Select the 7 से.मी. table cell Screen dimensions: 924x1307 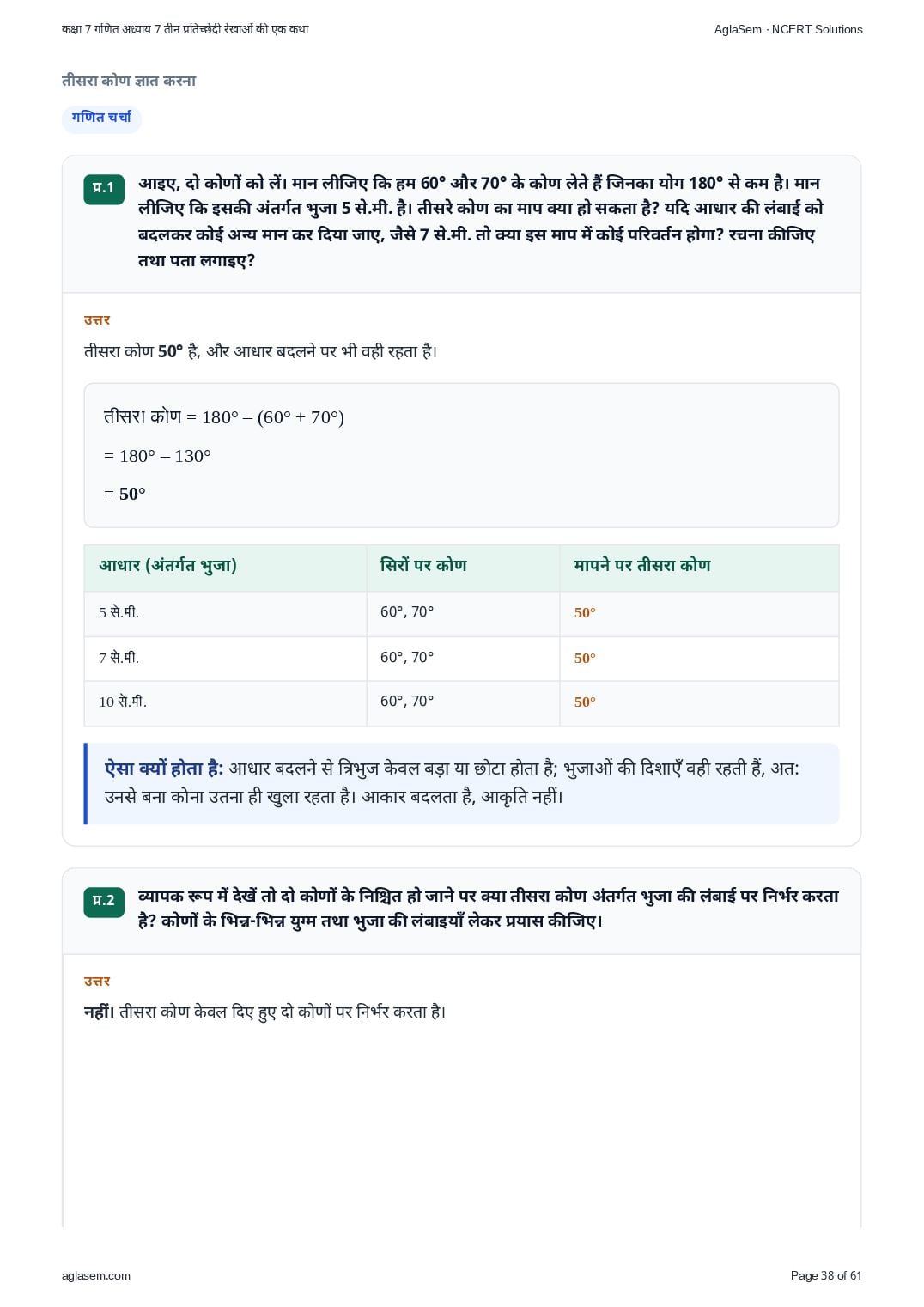coord(226,659)
